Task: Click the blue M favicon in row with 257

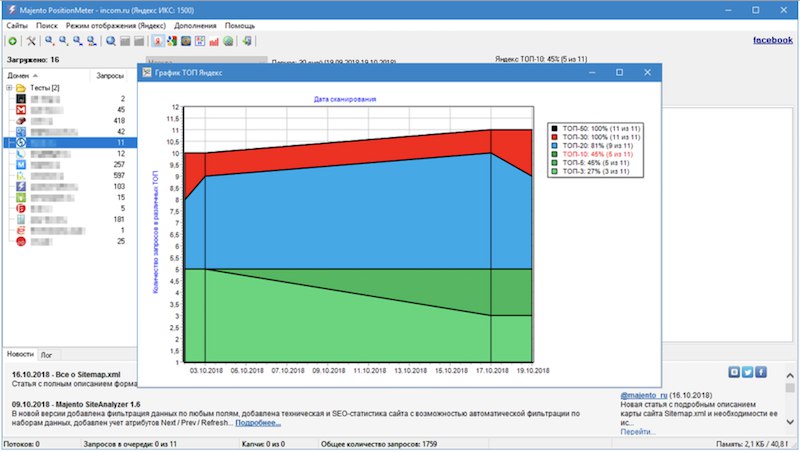Action: (x=21, y=165)
